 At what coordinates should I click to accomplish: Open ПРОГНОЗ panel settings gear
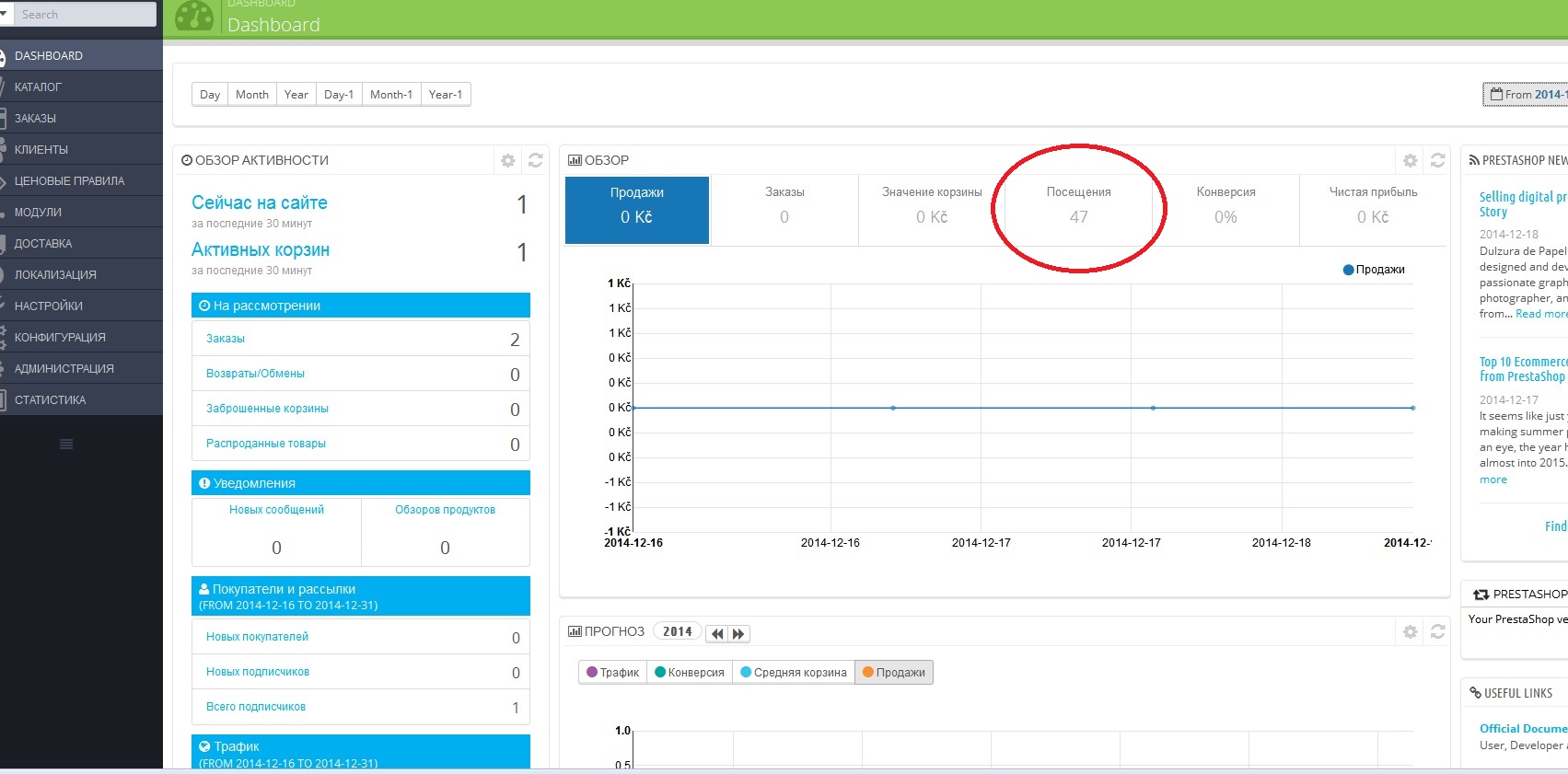[1410, 631]
